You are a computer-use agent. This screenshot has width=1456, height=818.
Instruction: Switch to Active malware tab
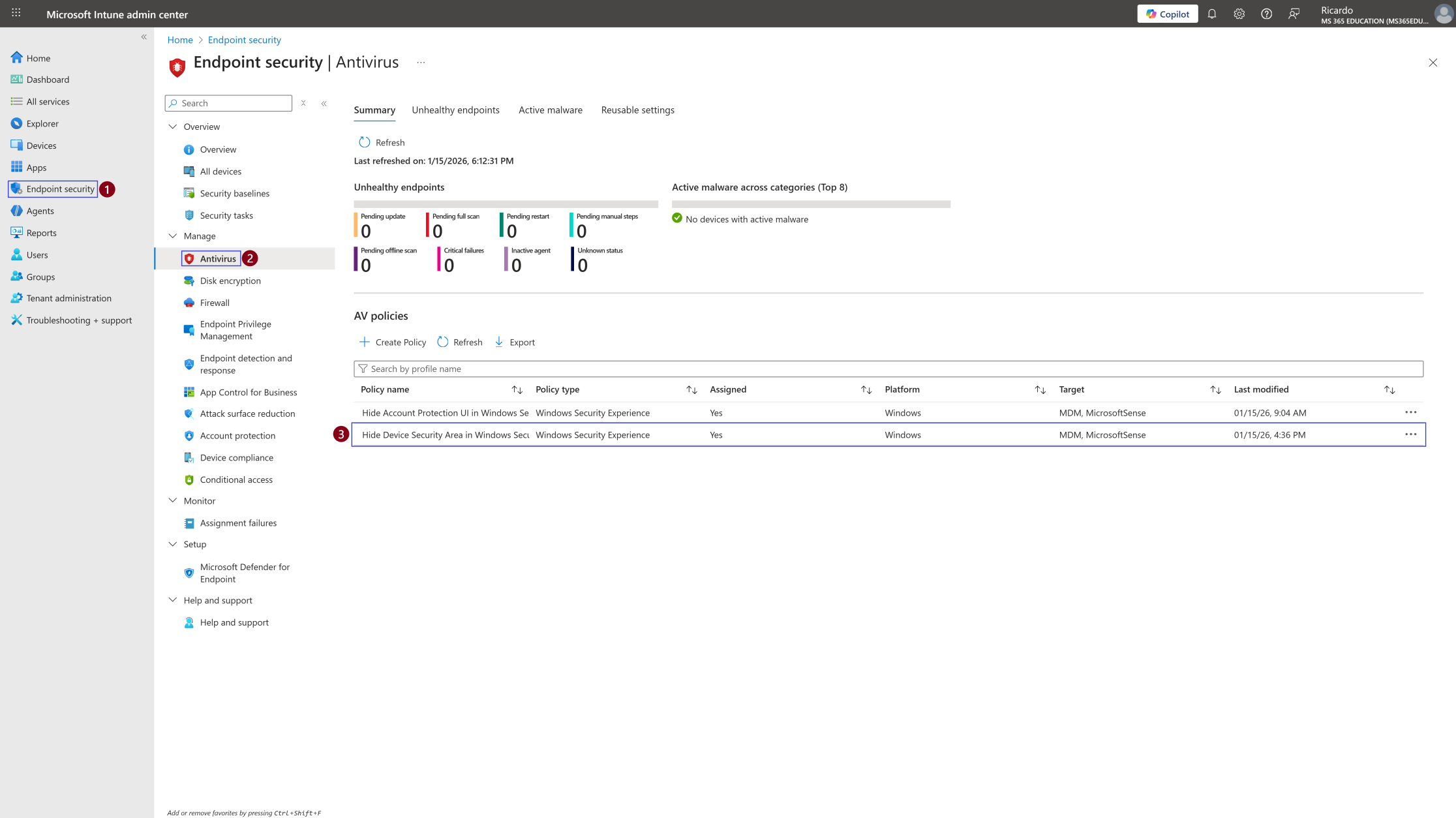coord(551,110)
